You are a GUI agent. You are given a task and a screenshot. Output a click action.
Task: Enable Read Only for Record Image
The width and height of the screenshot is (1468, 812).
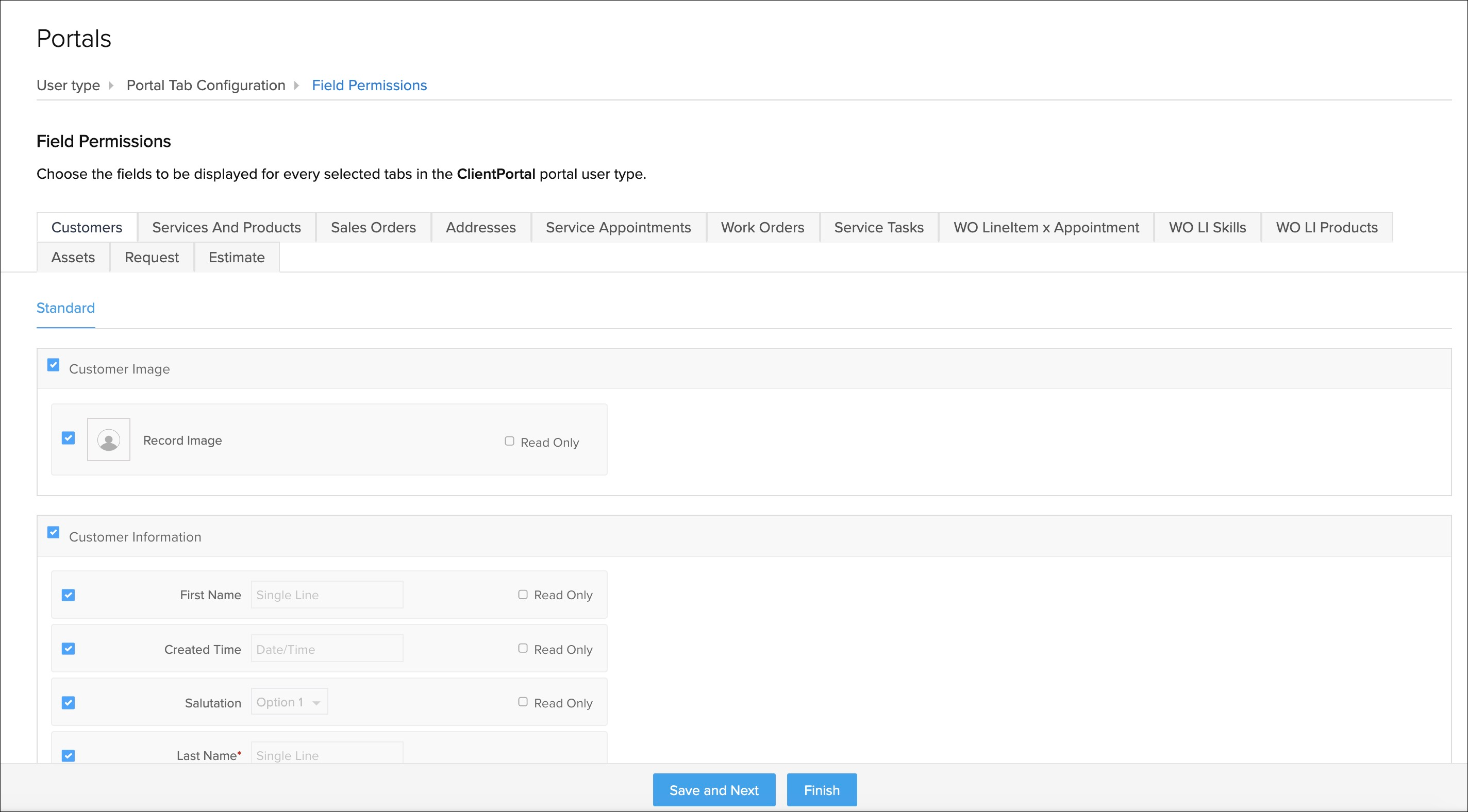click(509, 441)
